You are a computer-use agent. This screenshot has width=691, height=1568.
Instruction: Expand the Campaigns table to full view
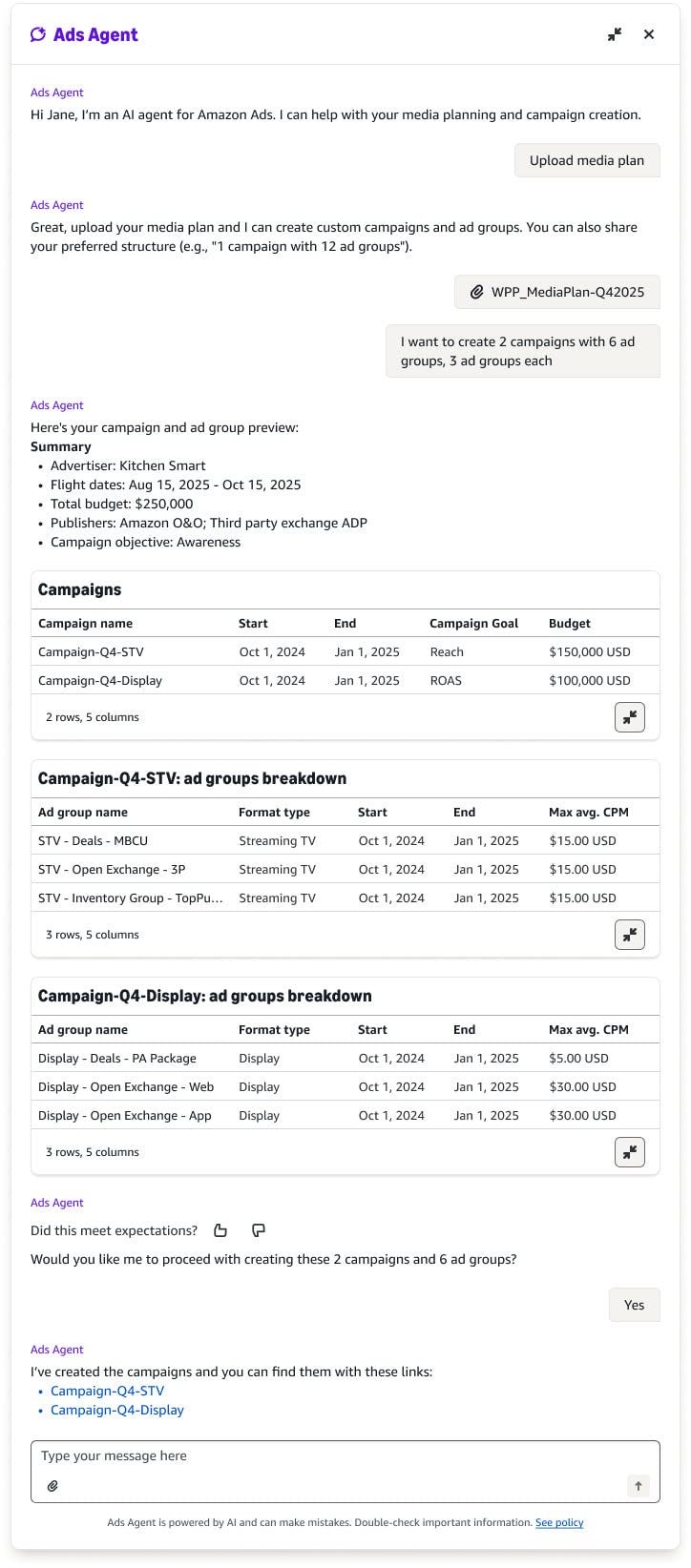pos(629,716)
